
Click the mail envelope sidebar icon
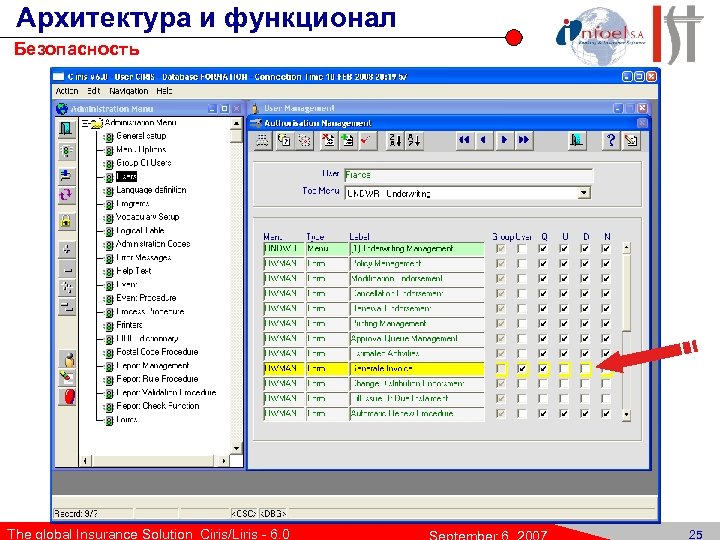68,377
